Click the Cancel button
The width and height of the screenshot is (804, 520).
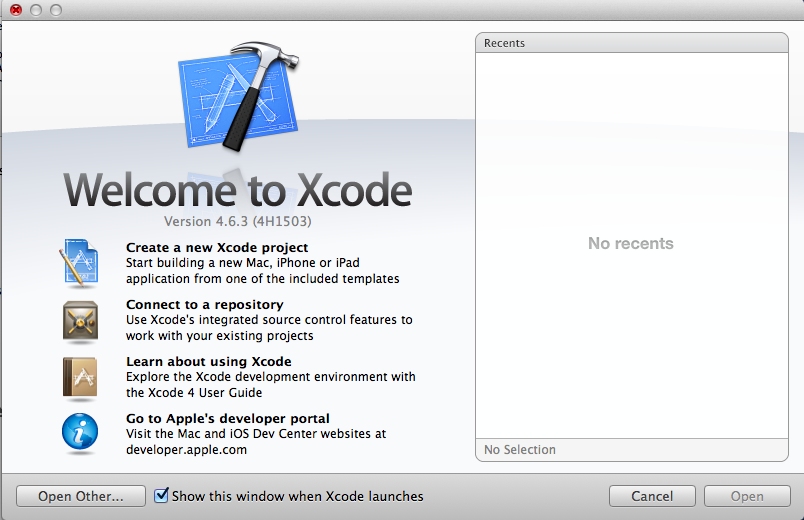652,496
